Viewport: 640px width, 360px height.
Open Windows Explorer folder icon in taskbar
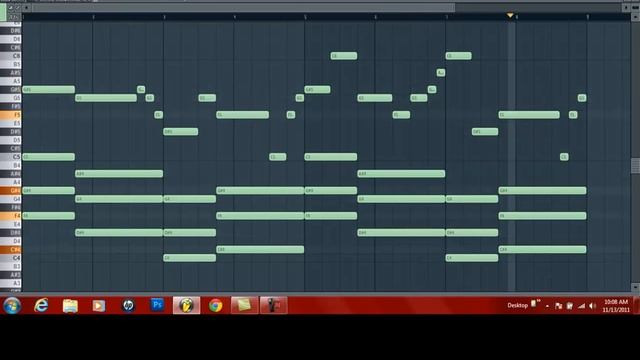coord(70,305)
